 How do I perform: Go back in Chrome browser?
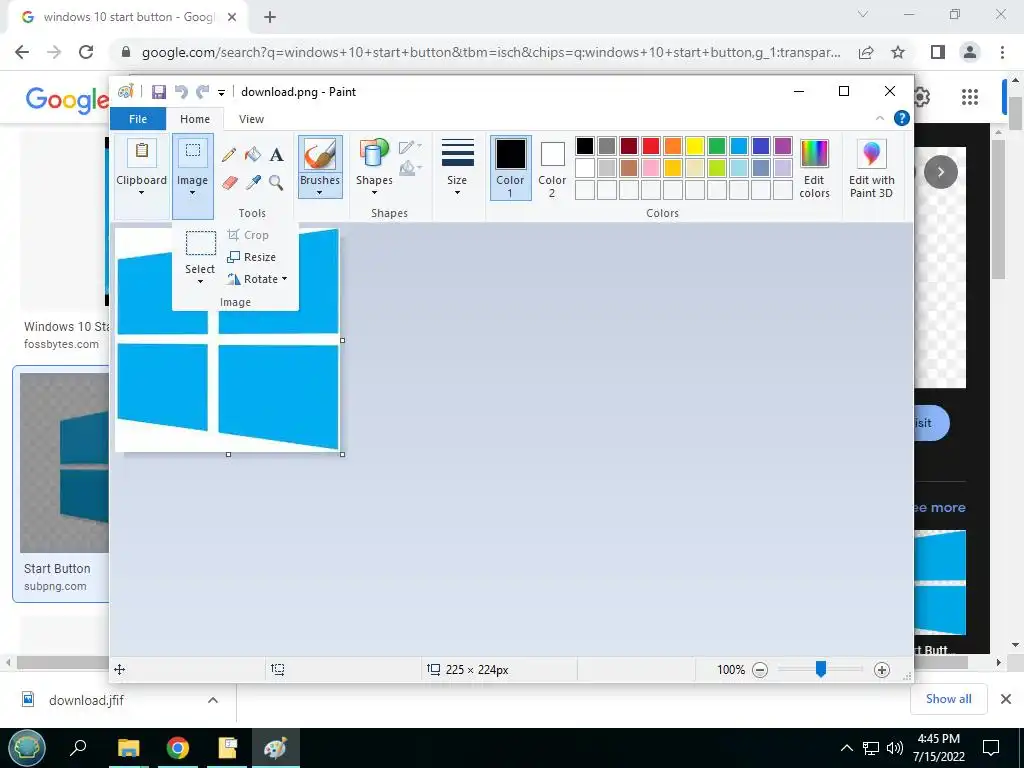[x=22, y=52]
